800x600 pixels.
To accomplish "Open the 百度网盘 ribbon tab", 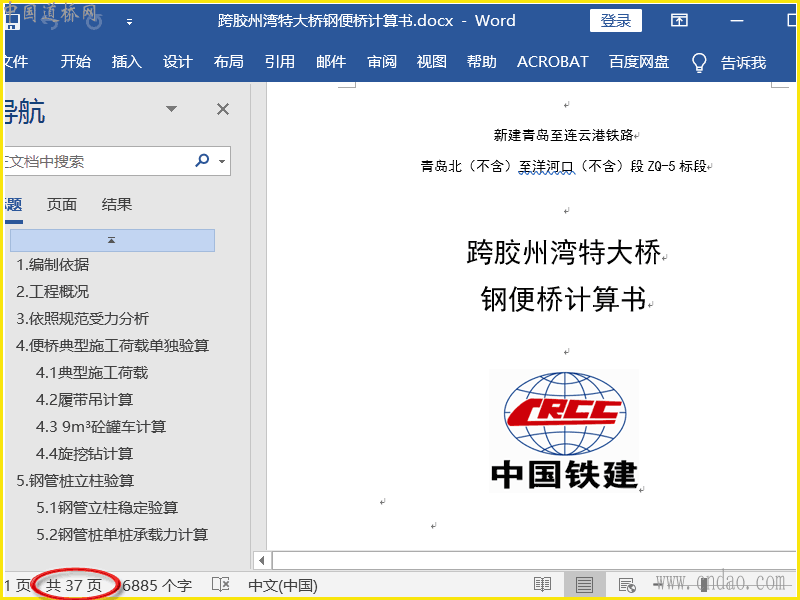I will pos(639,62).
